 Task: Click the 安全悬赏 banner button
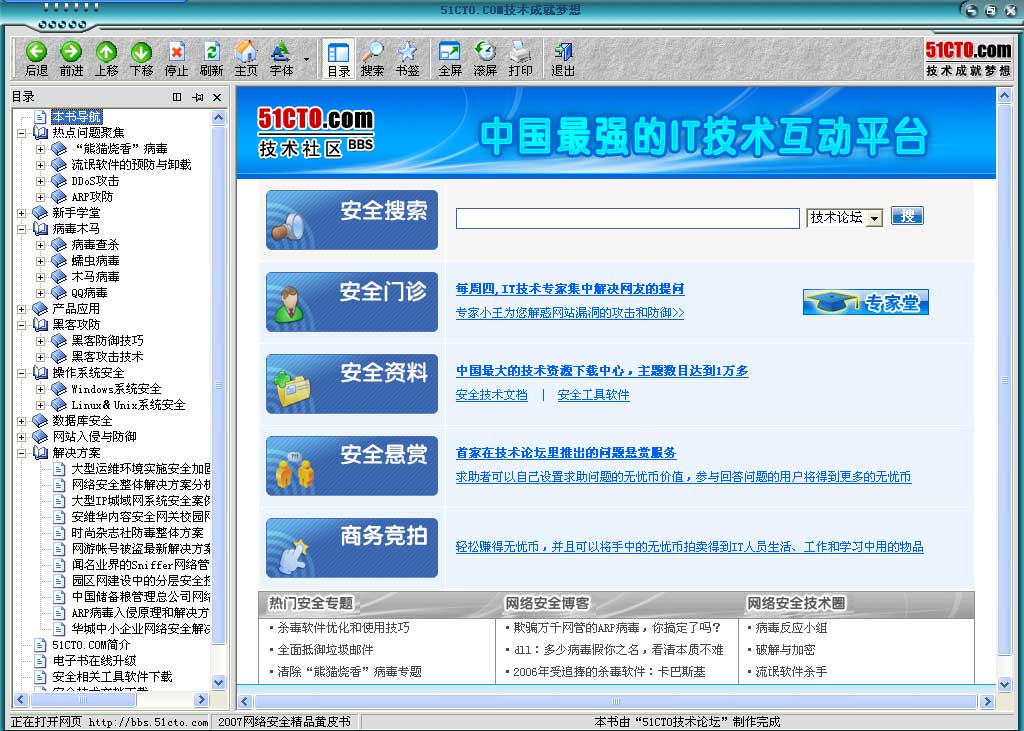coord(352,466)
